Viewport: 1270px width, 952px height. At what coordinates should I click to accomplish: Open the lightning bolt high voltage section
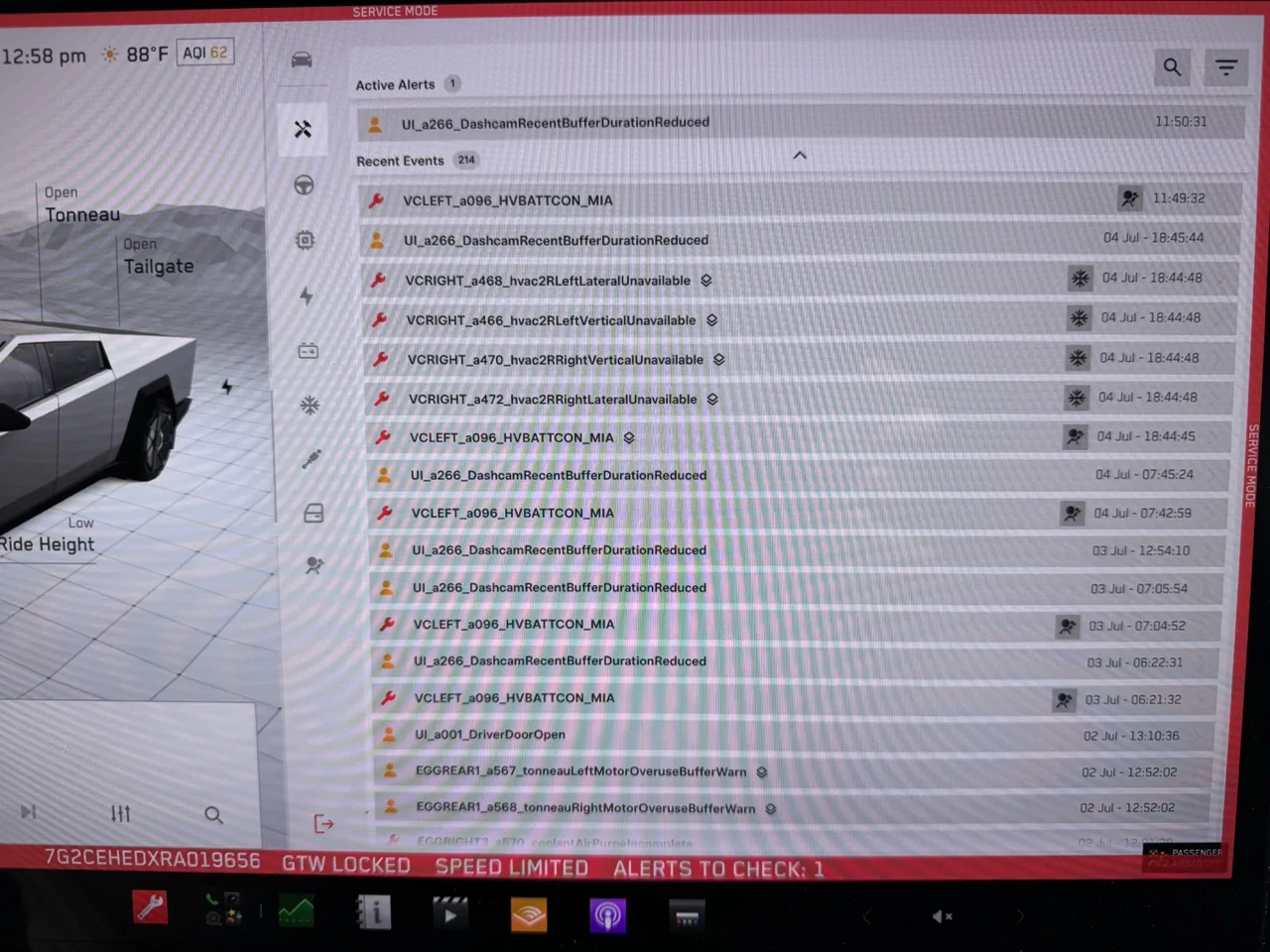307,296
